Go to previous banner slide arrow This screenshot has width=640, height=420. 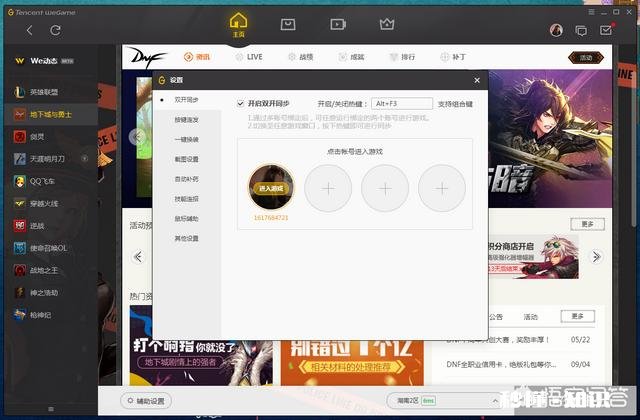(137, 137)
